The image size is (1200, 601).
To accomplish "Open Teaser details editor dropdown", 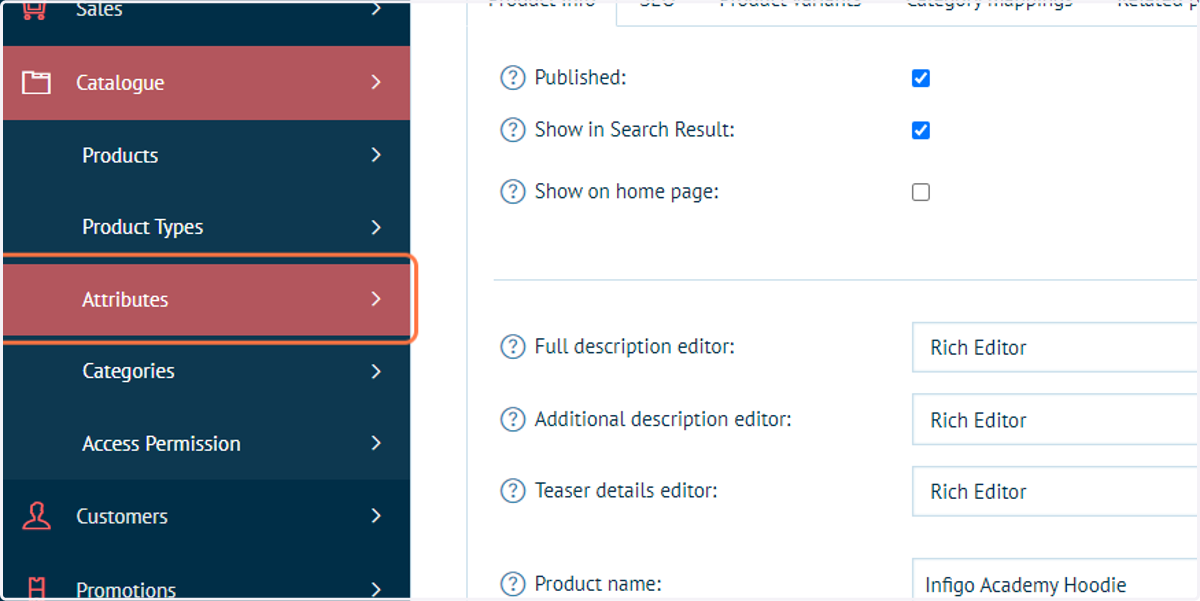I will click(1055, 491).
